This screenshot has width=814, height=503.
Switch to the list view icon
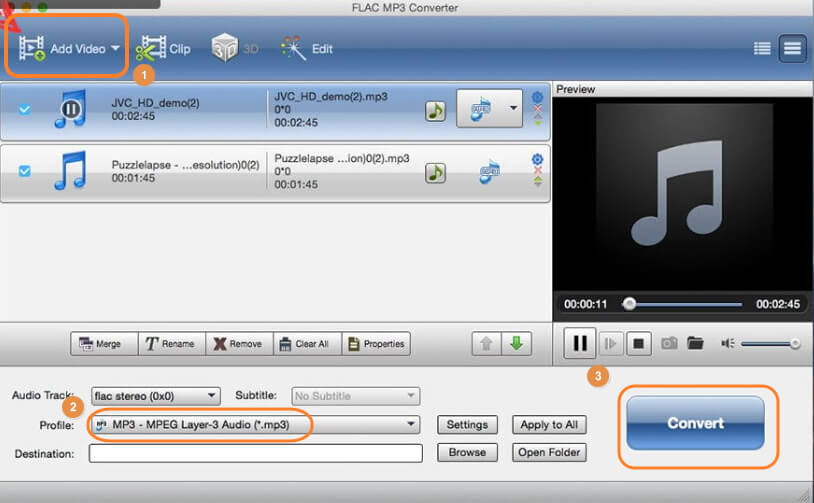pos(762,48)
